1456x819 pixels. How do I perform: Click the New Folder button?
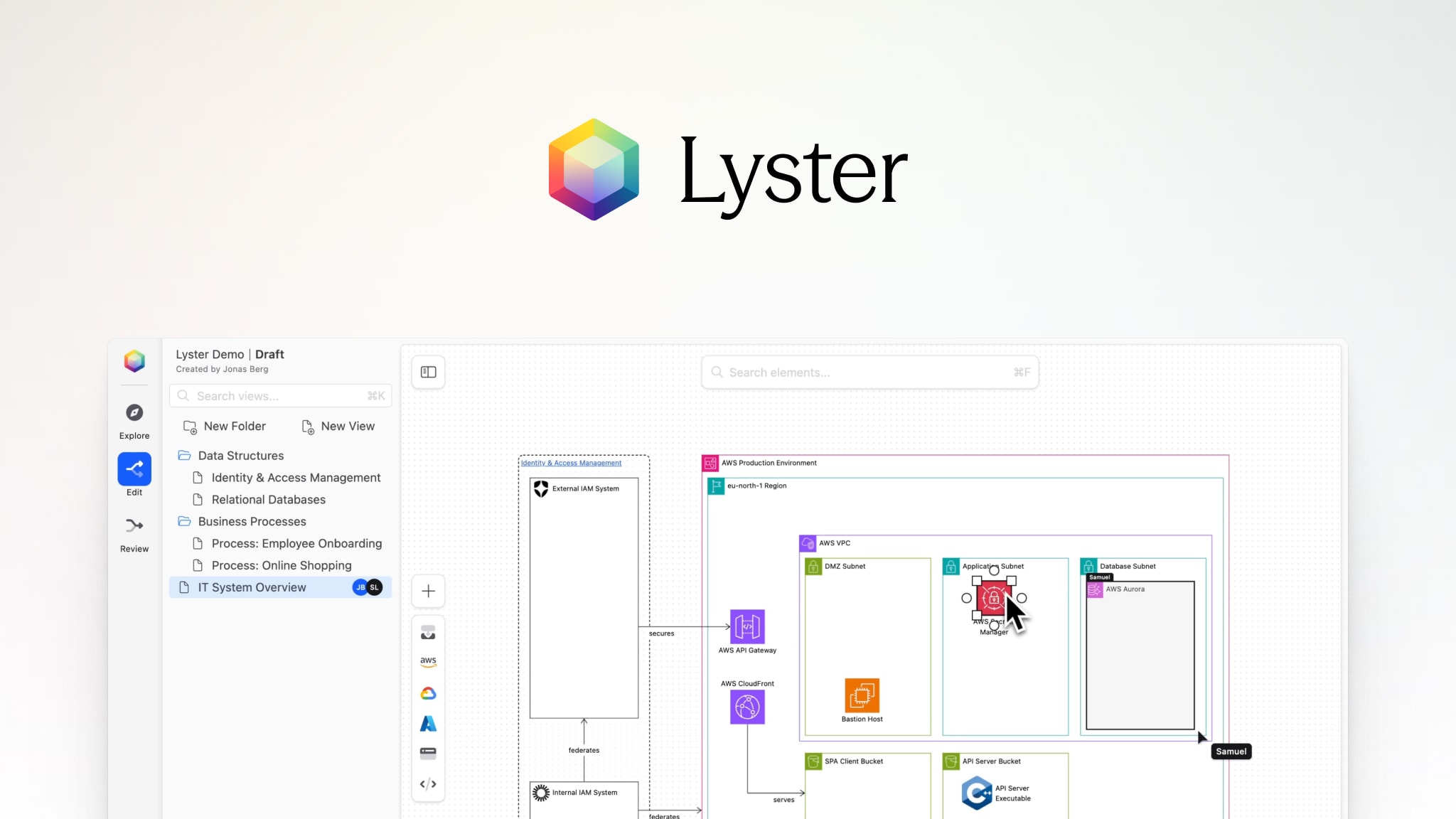point(225,427)
